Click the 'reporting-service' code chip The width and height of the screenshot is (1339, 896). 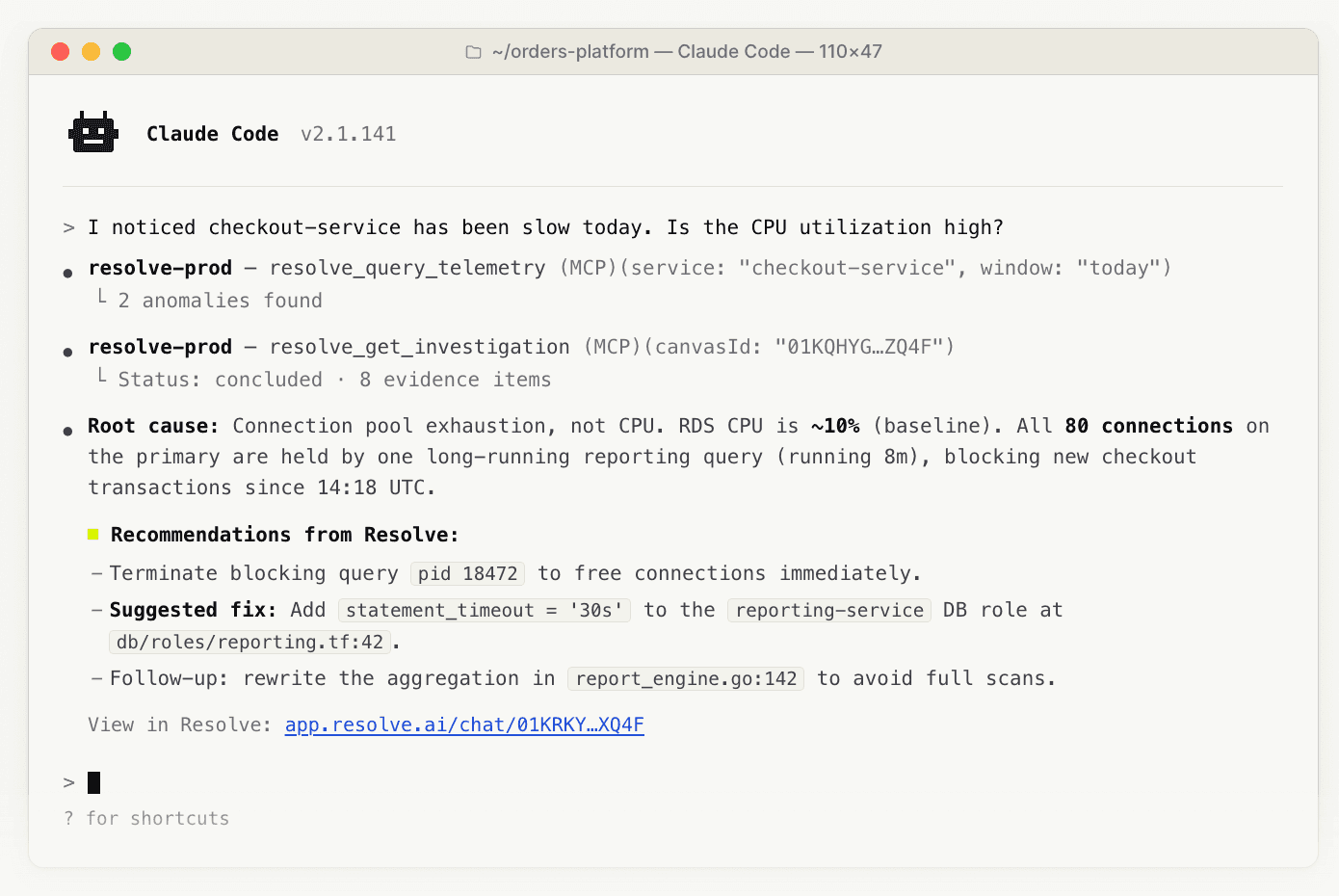(x=829, y=610)
